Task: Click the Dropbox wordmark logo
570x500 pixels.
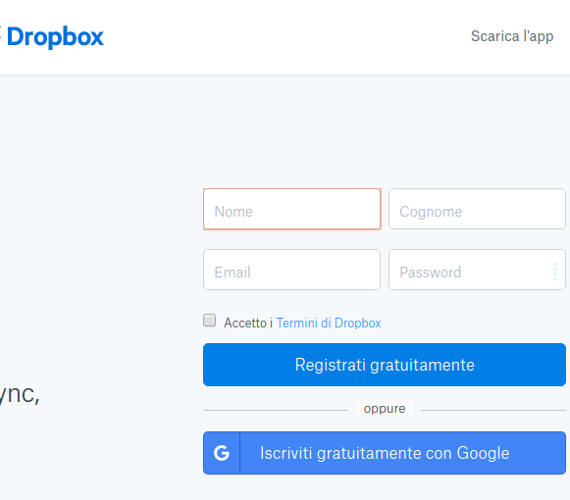Action: pos(55,37)
